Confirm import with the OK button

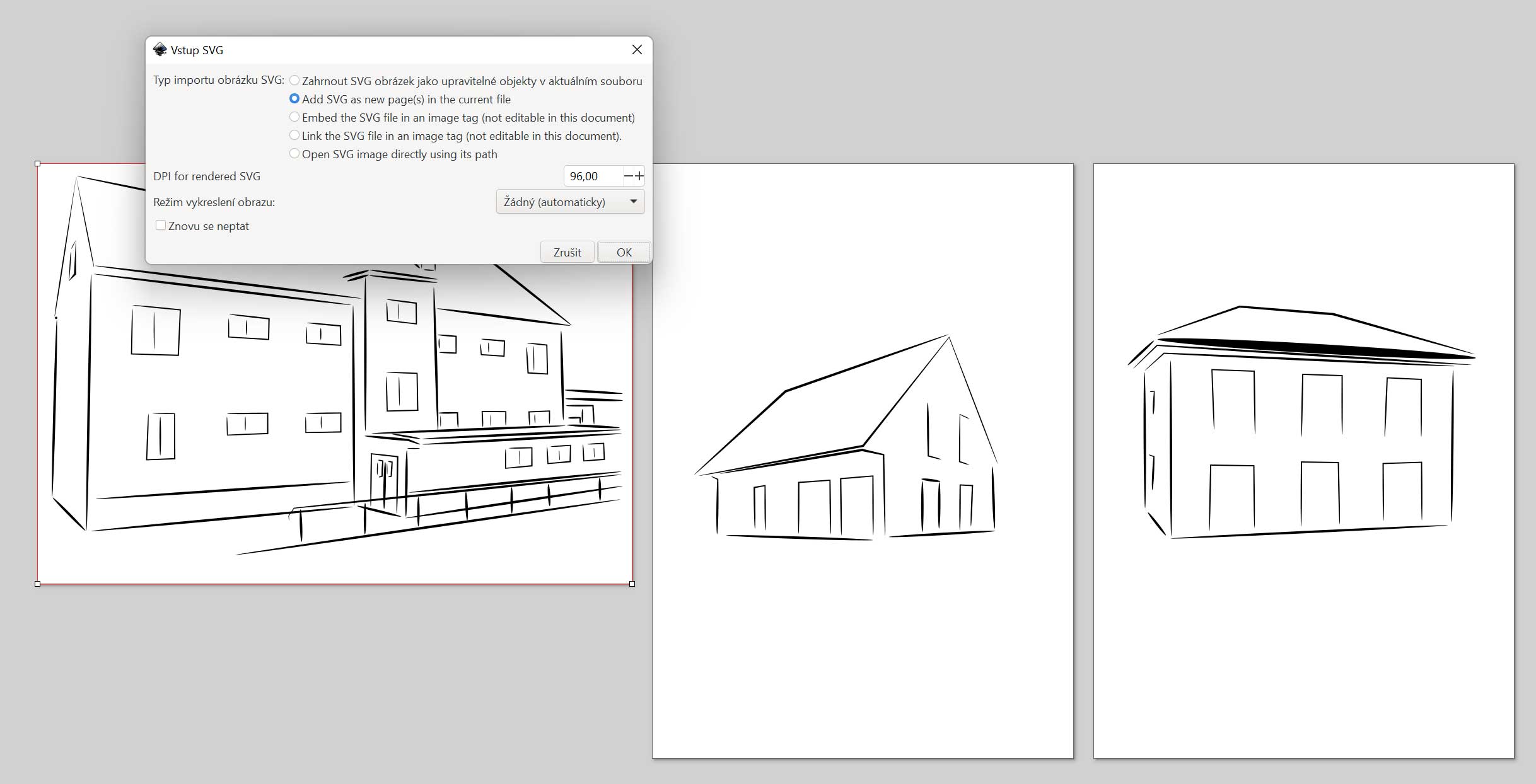624,252
